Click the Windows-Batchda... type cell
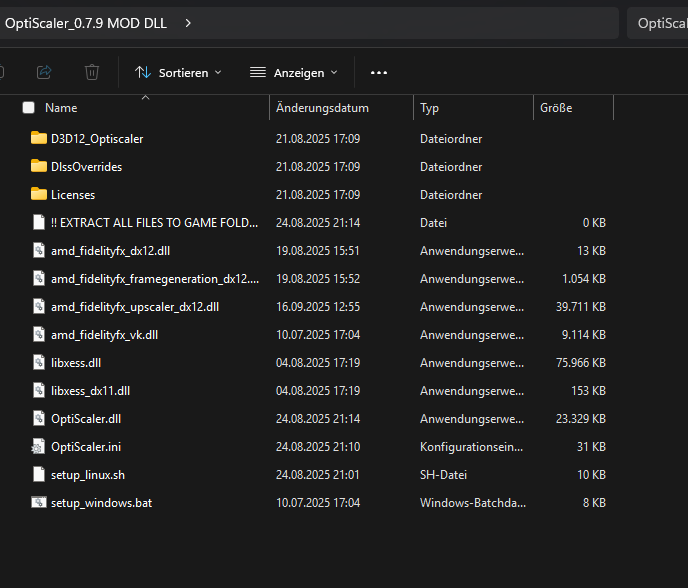This screenshot has height=588, width=688. point(473,503)
